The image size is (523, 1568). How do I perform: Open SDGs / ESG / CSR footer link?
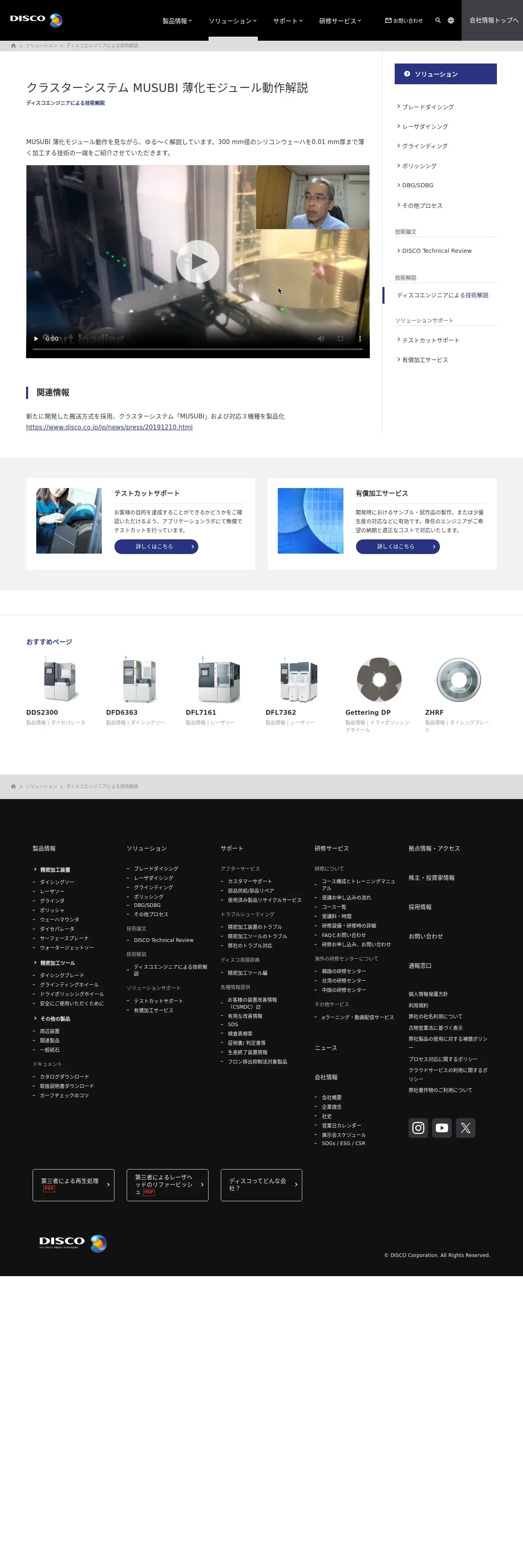[343, 1143]
